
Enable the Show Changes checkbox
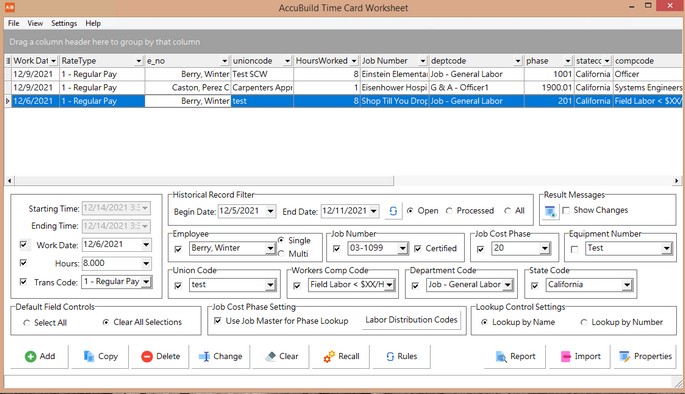point(566,211)
